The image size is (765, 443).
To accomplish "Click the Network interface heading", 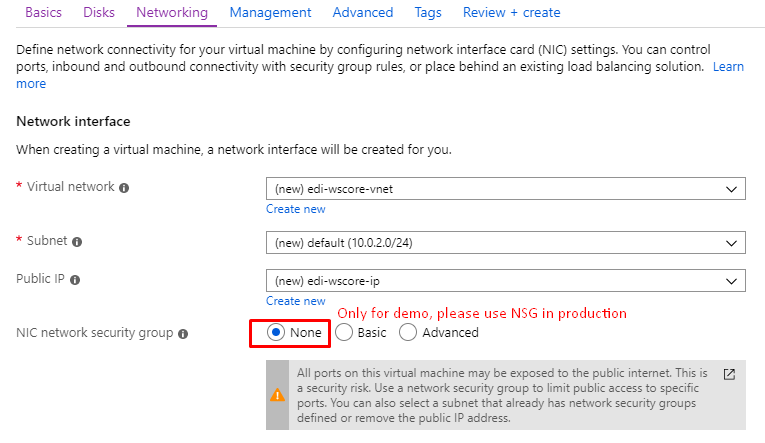I will tap(73, 121).
